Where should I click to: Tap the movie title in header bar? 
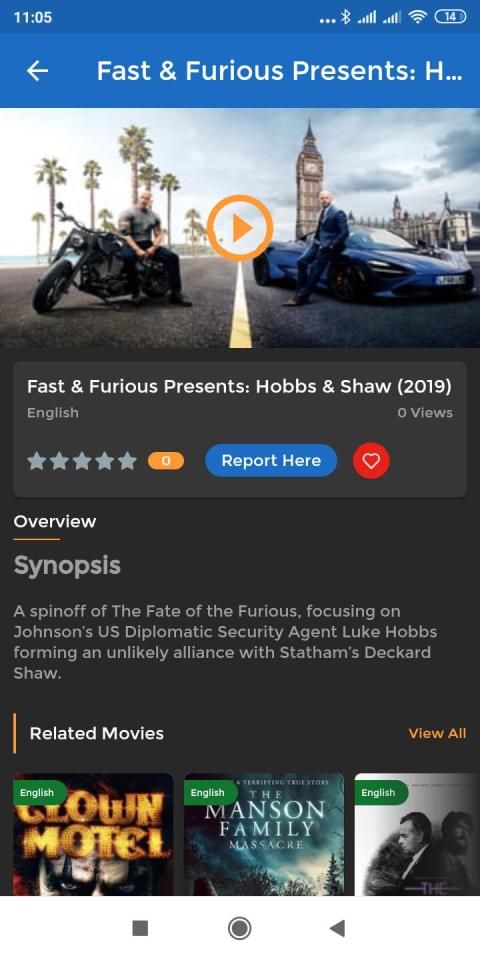[x=279, y=71]
